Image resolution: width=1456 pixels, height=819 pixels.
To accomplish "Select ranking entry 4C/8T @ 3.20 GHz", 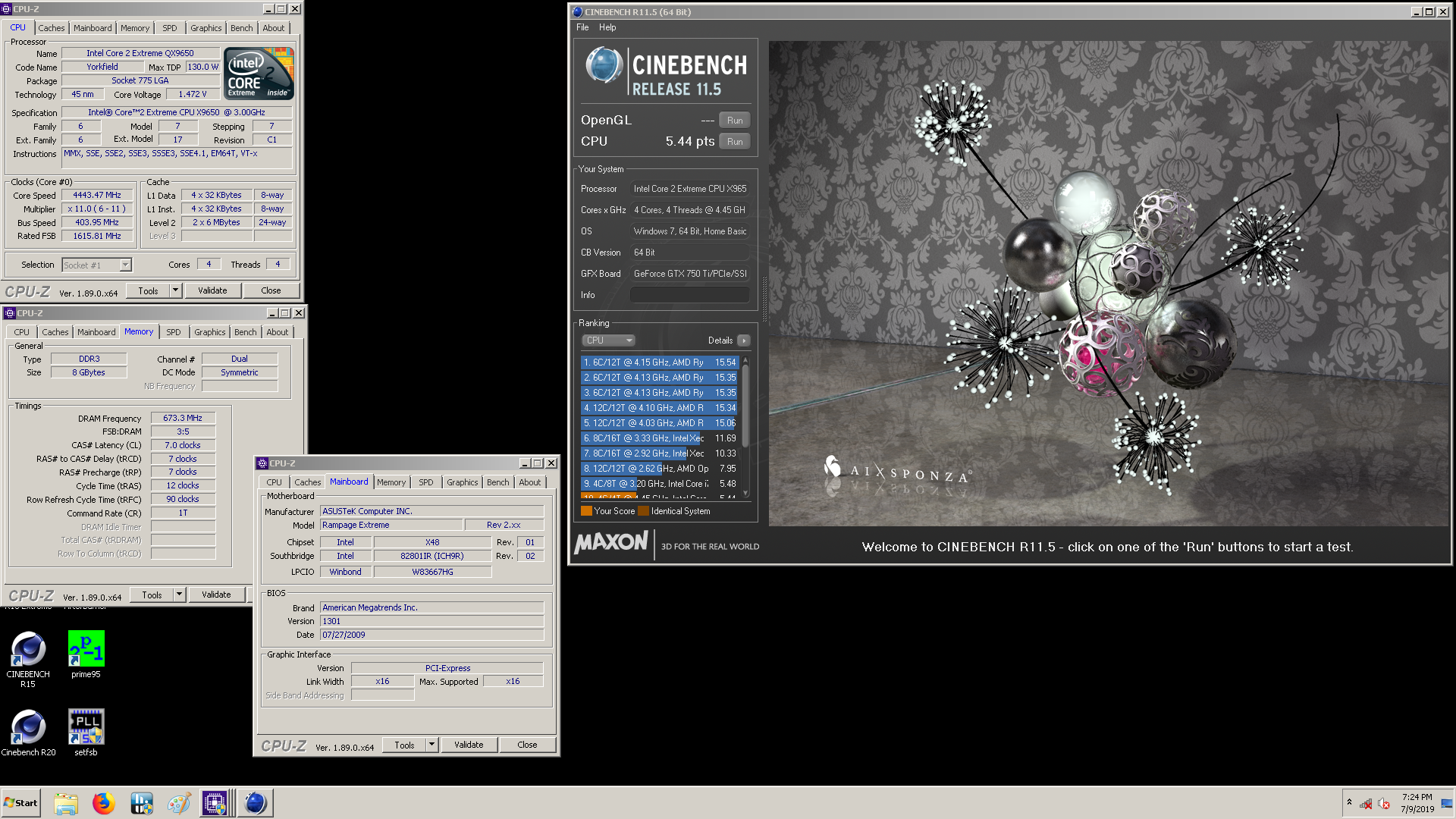I will (659, 484).
